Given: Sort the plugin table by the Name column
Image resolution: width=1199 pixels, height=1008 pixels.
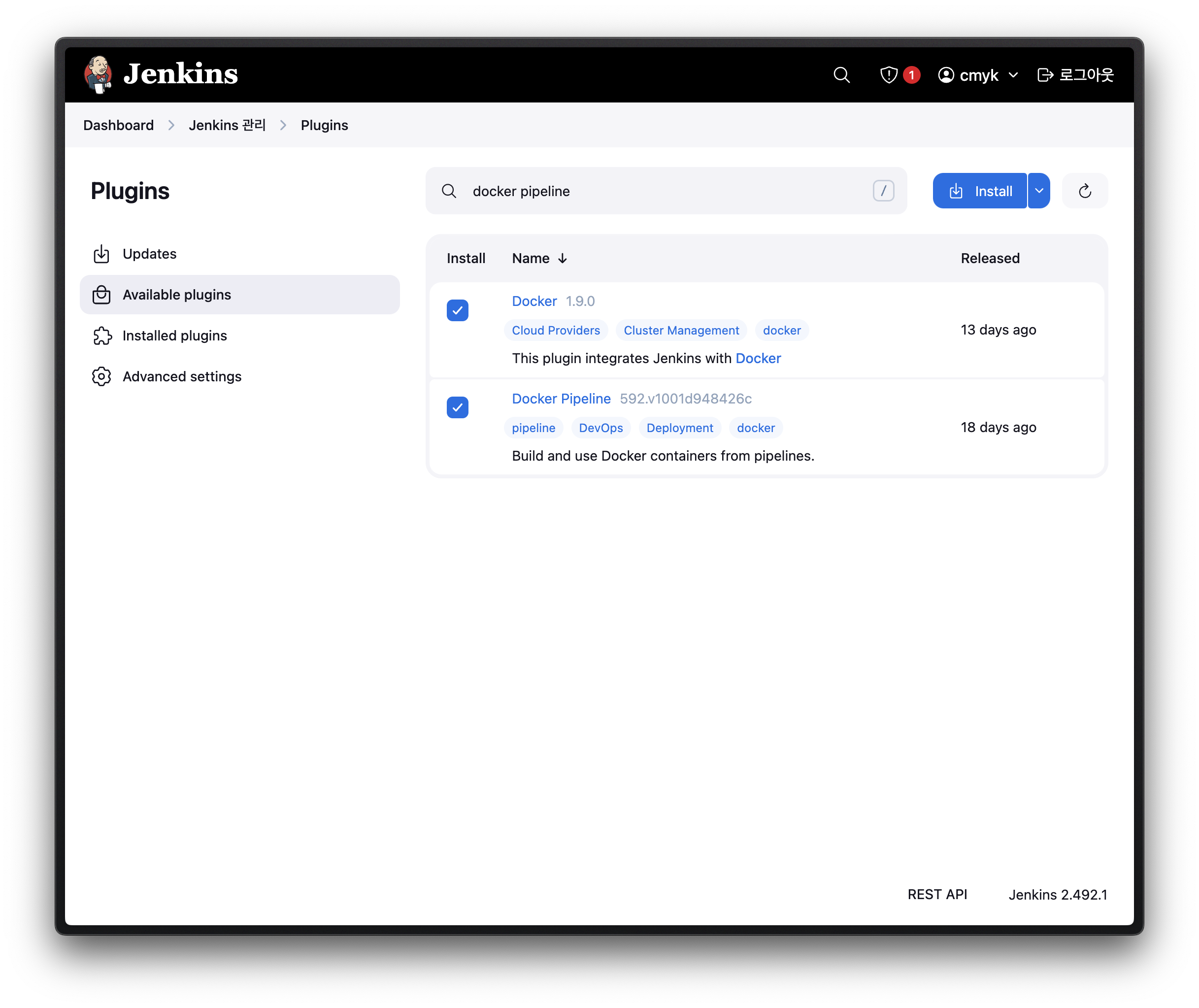Looking at the screenshot, I should tap(539, 258).
